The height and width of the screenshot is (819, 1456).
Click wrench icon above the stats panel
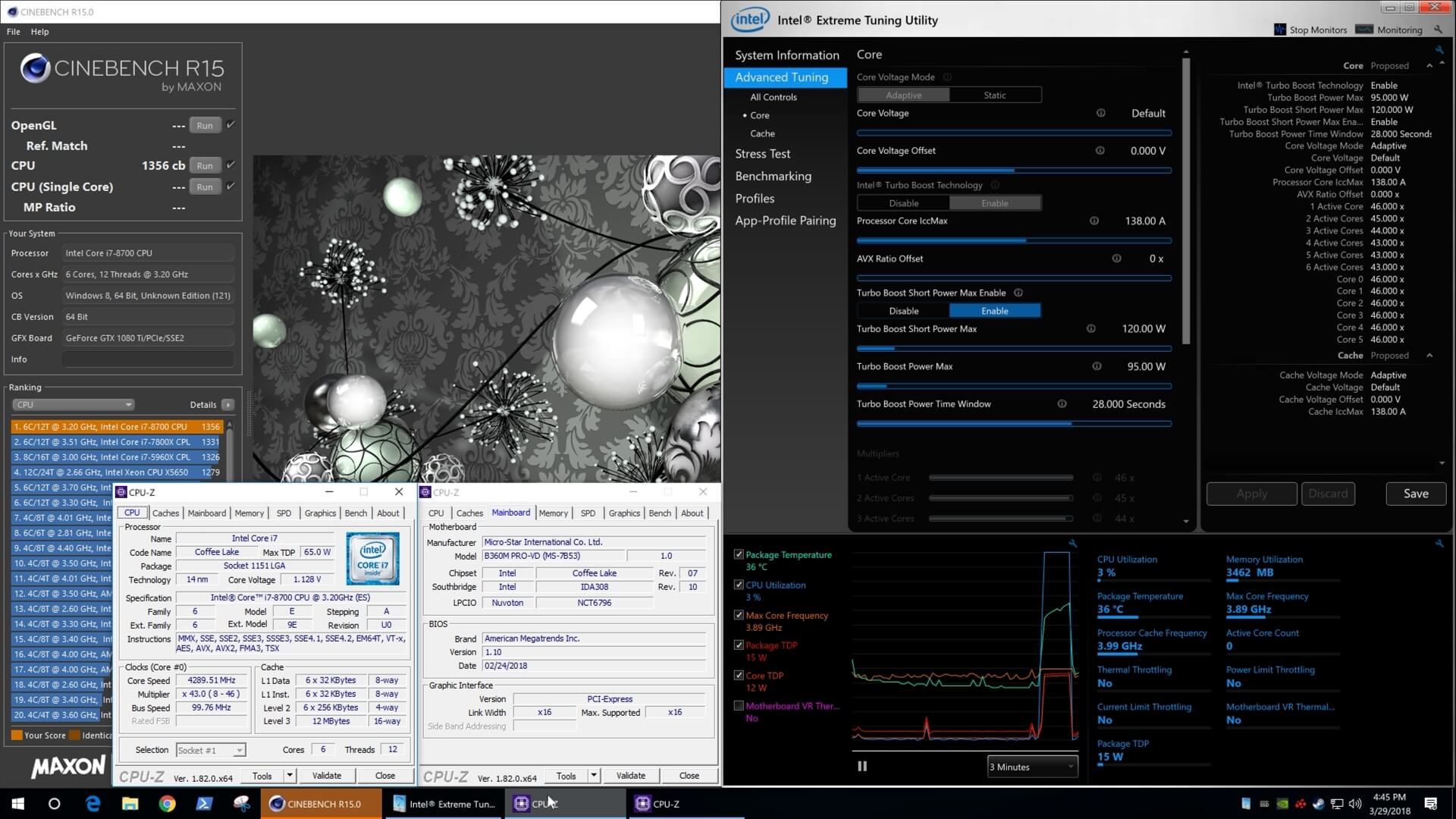[1439, 543]
